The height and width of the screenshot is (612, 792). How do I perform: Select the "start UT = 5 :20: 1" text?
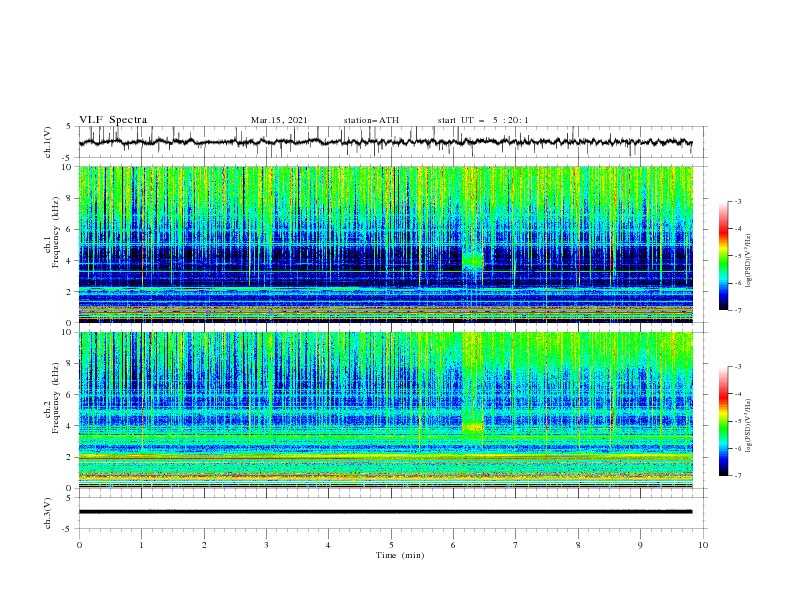483,120
